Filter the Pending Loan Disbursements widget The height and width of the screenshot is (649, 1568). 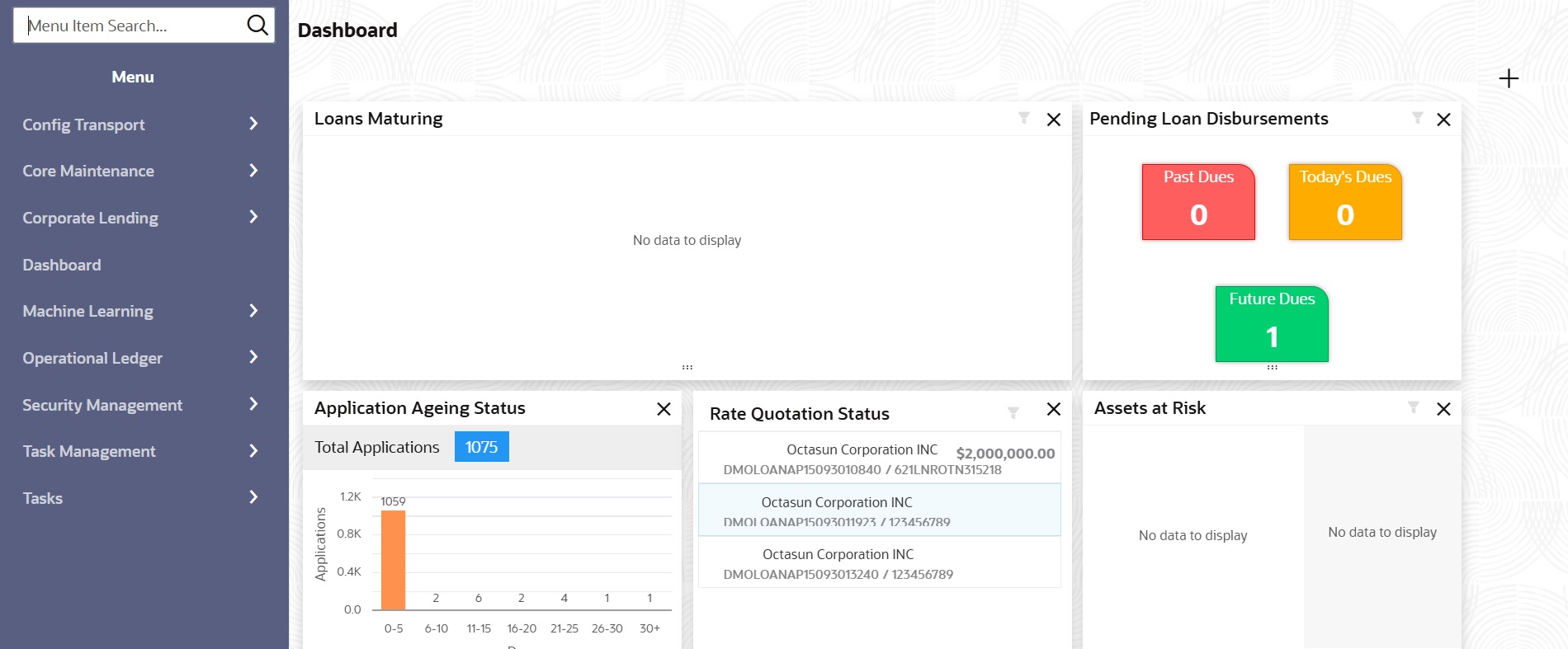tap(1417, 119)
